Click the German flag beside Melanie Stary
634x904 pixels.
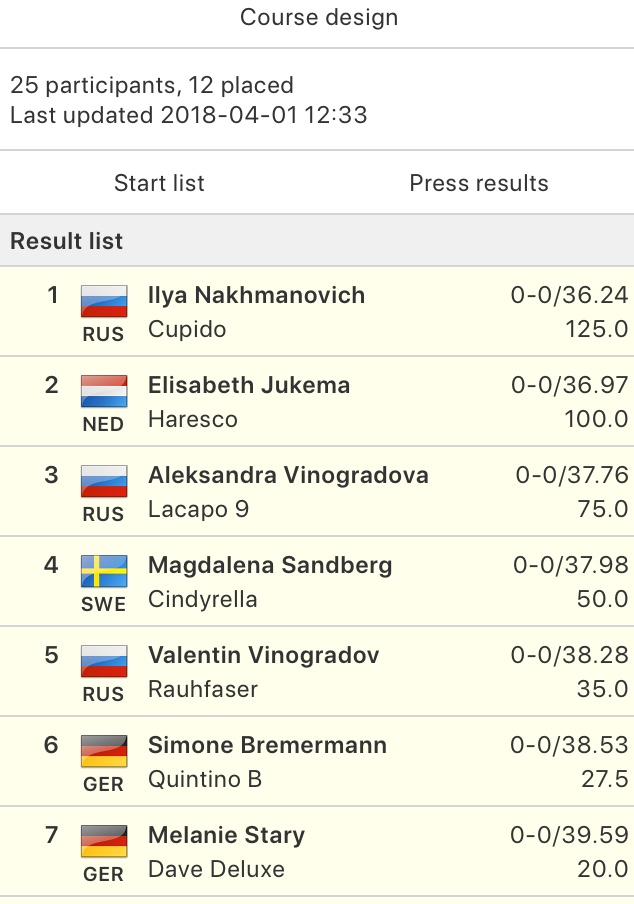coord(104,841)
